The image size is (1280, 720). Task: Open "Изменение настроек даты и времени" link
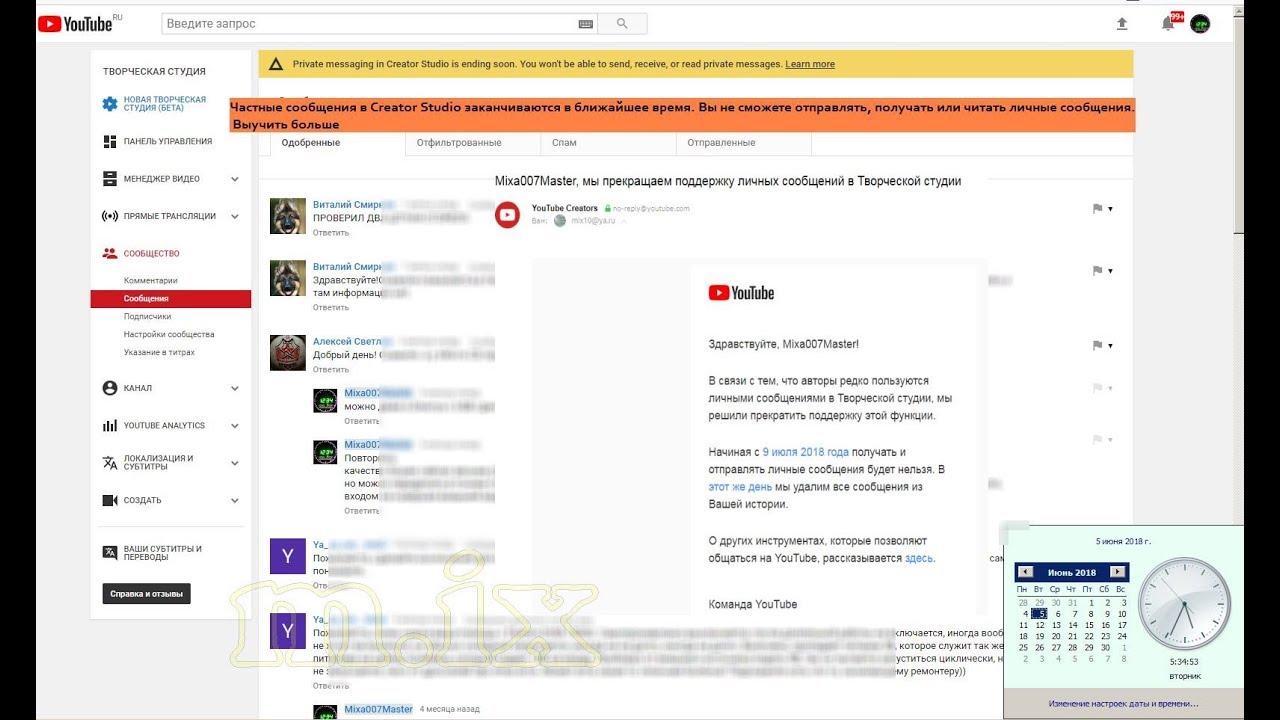tap(1122, 704)
